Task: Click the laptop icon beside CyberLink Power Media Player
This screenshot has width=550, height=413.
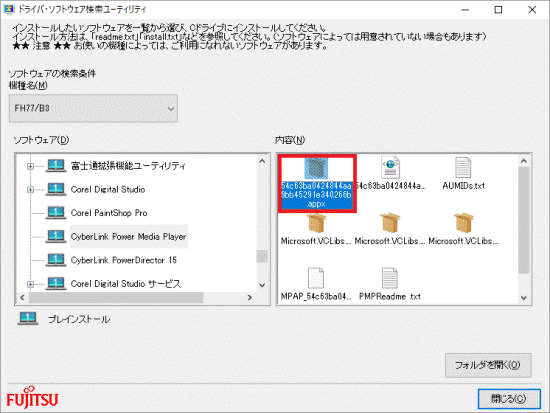Action: point(56,236)
